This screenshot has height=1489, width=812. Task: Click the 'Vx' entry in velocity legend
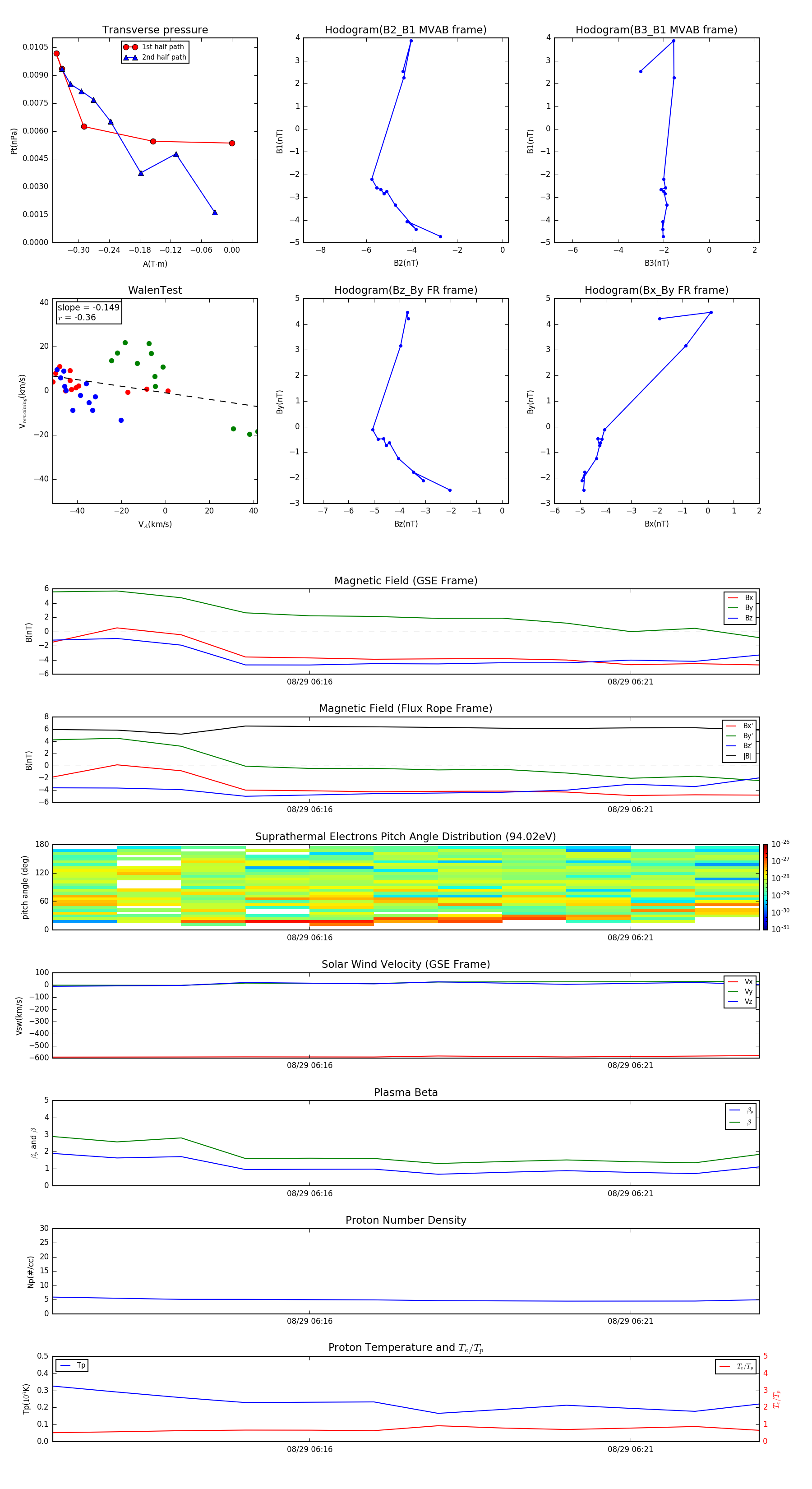(740, 981)
